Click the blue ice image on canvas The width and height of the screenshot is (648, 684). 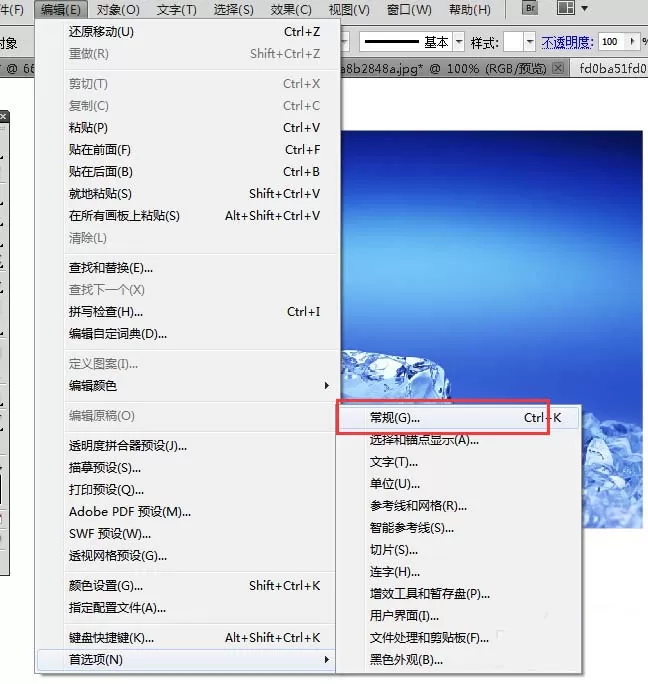click(x=492, y=266)
